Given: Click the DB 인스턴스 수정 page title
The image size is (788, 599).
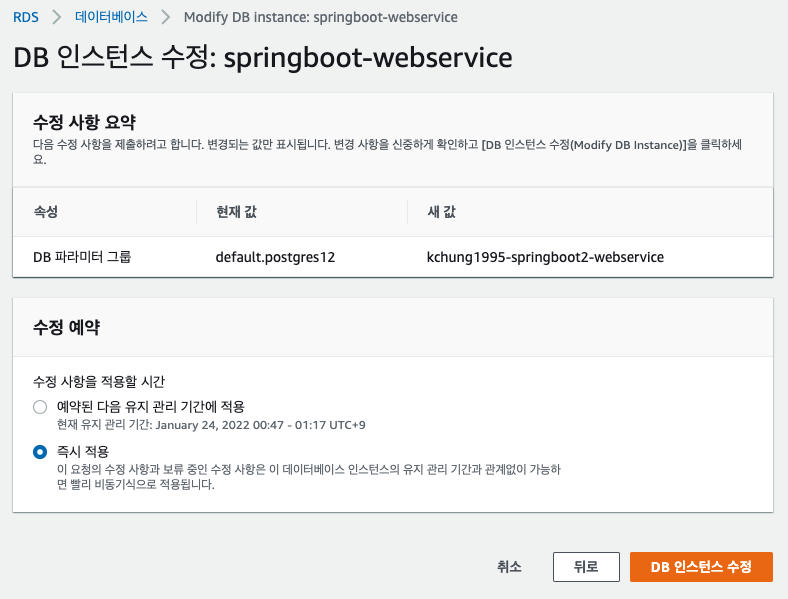Looking at the screenshot, I should tap(263, 57).
